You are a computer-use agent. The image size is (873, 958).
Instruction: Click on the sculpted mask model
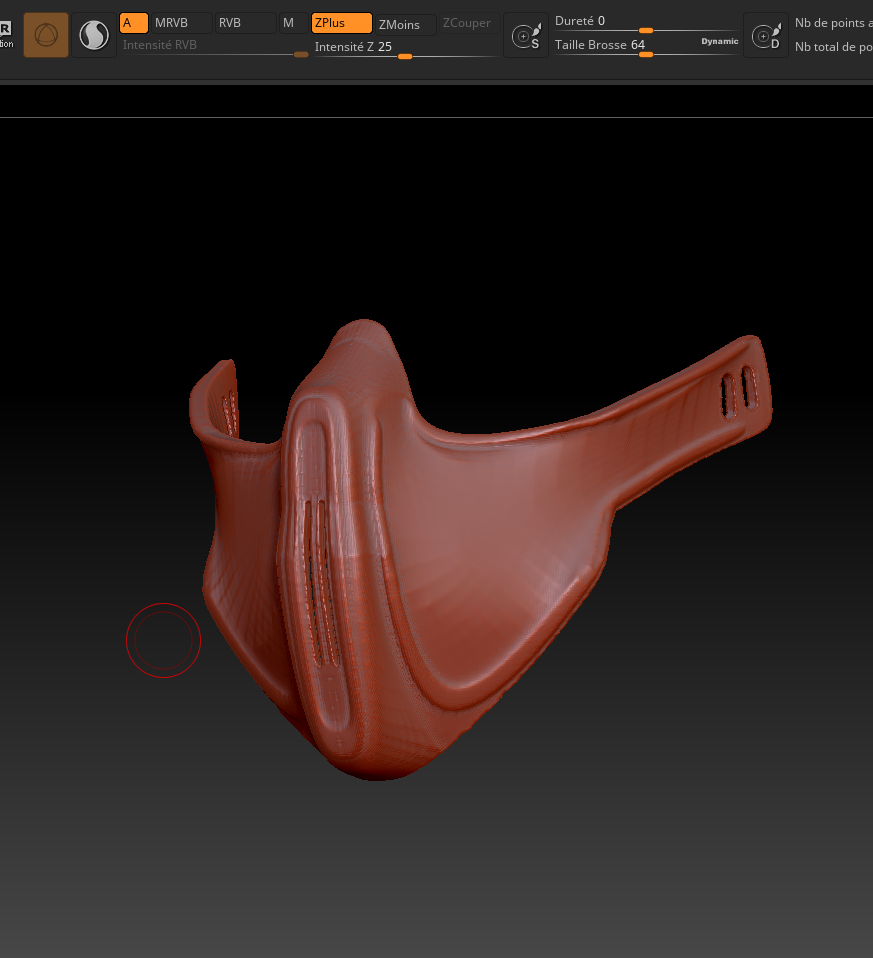[450, 550]
